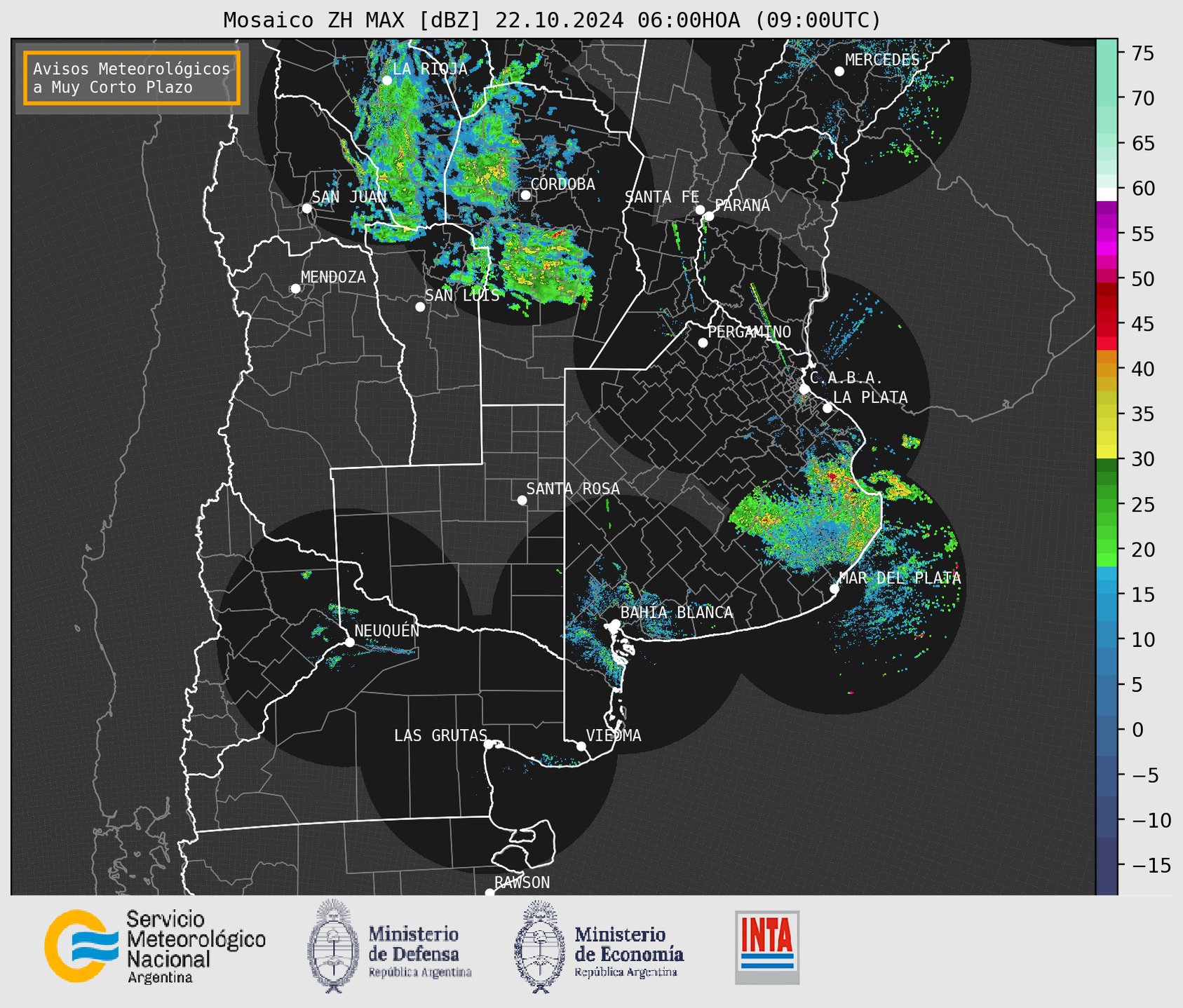Click the SANTA FE city marker dot
This screenshot has height=1008, width=1183.
[700, 210]
